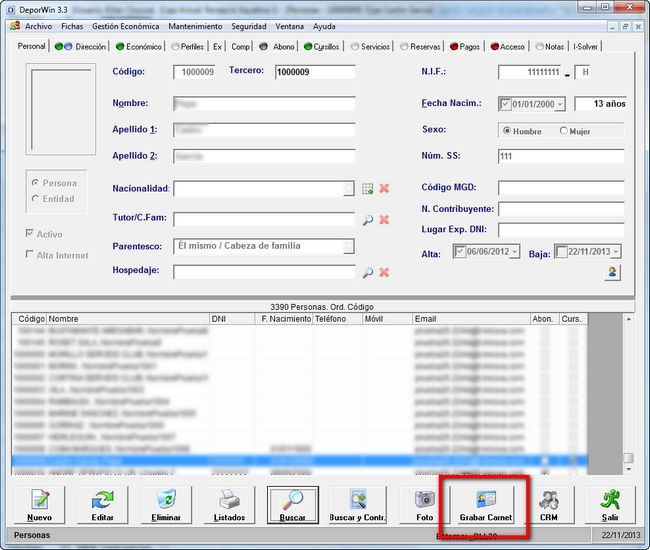Viewport: 650px width, 550px height.
Task: Open Listados printer button
Action: (x=229, y=505)
